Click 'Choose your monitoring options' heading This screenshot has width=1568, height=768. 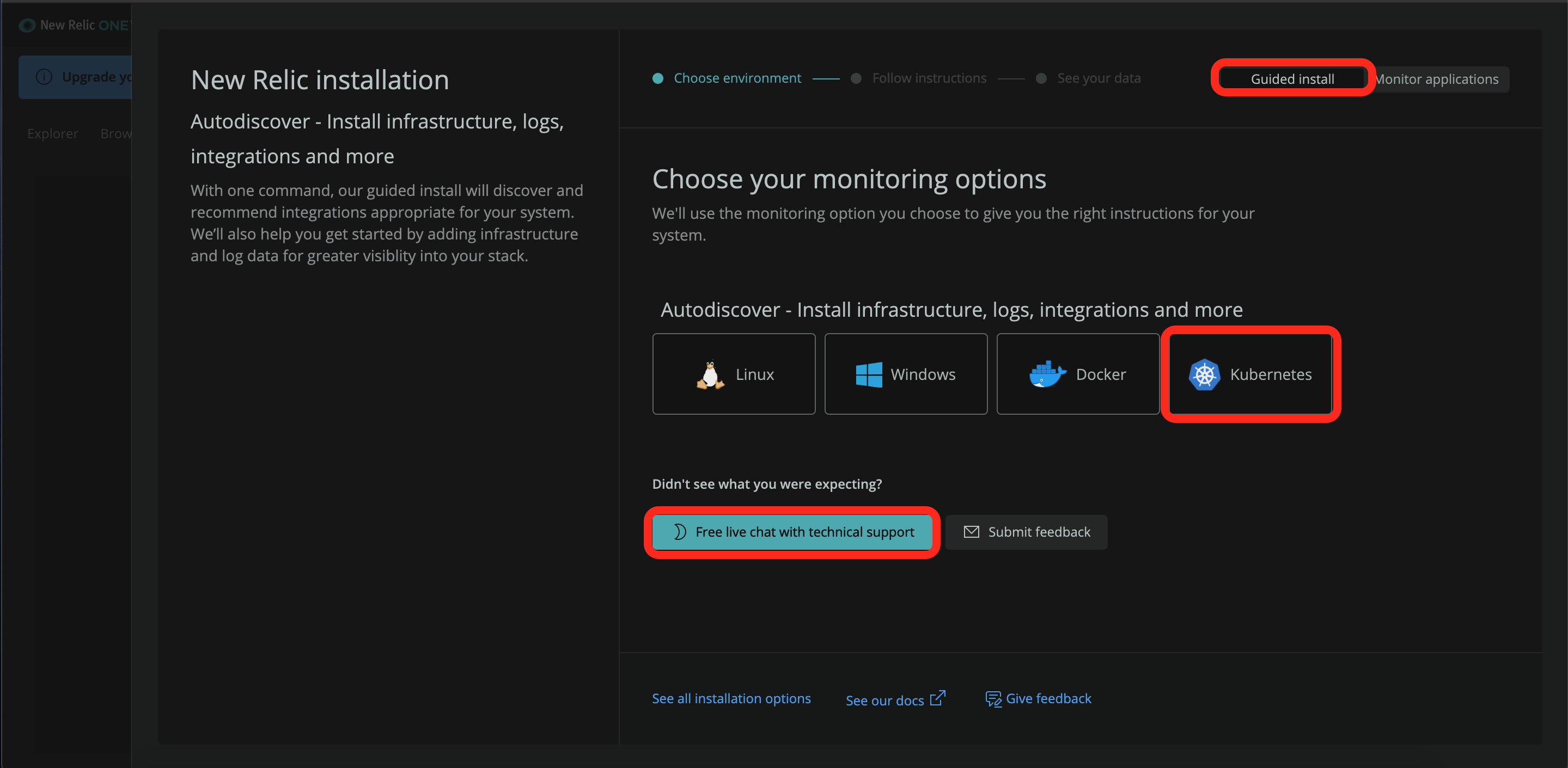849,179
